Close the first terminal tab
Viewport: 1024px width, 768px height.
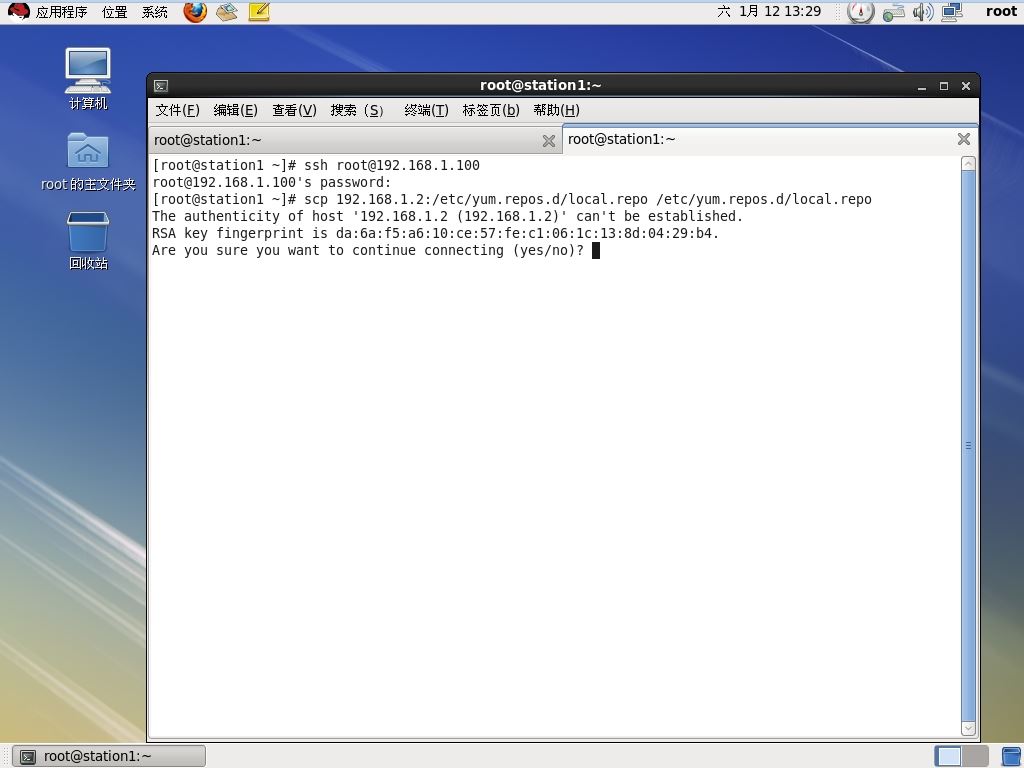pos(549,140)
